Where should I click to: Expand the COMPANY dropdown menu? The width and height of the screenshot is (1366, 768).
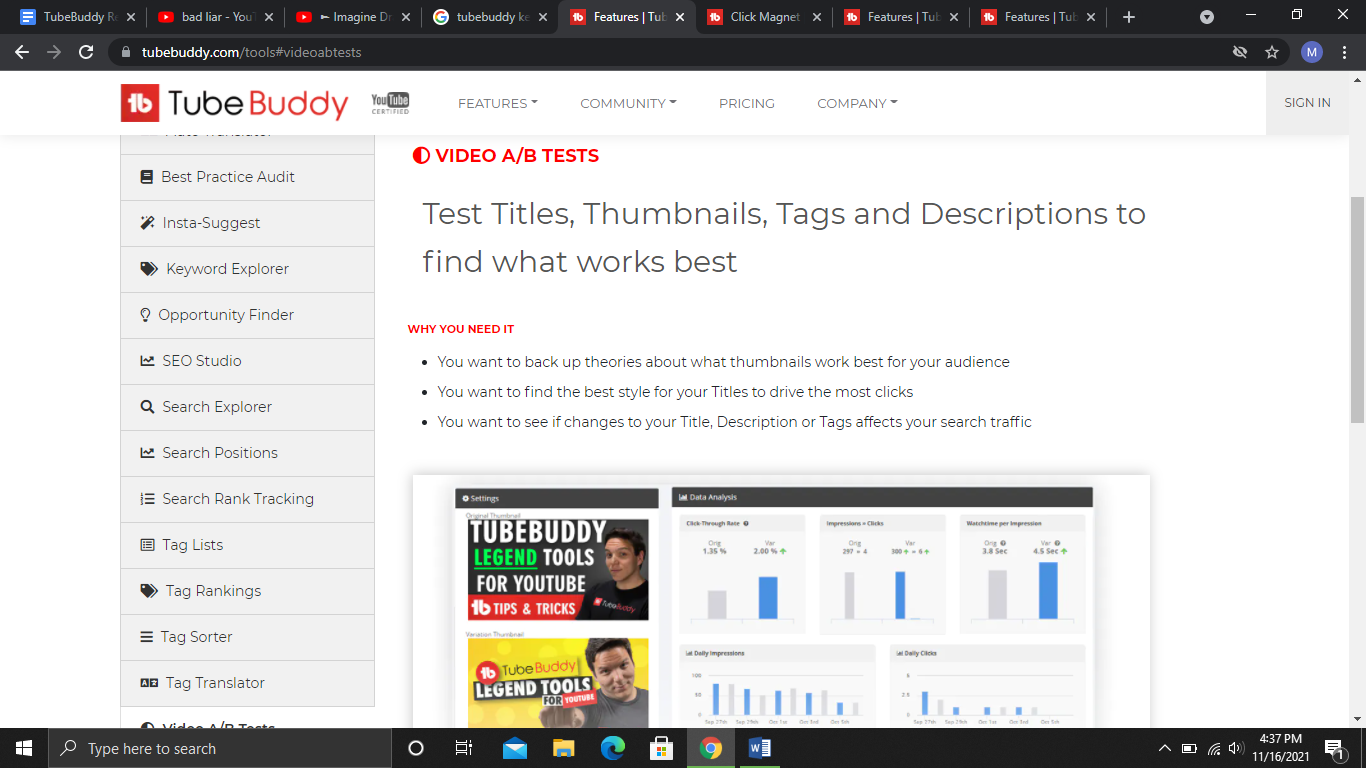click(x=857, y=103)
